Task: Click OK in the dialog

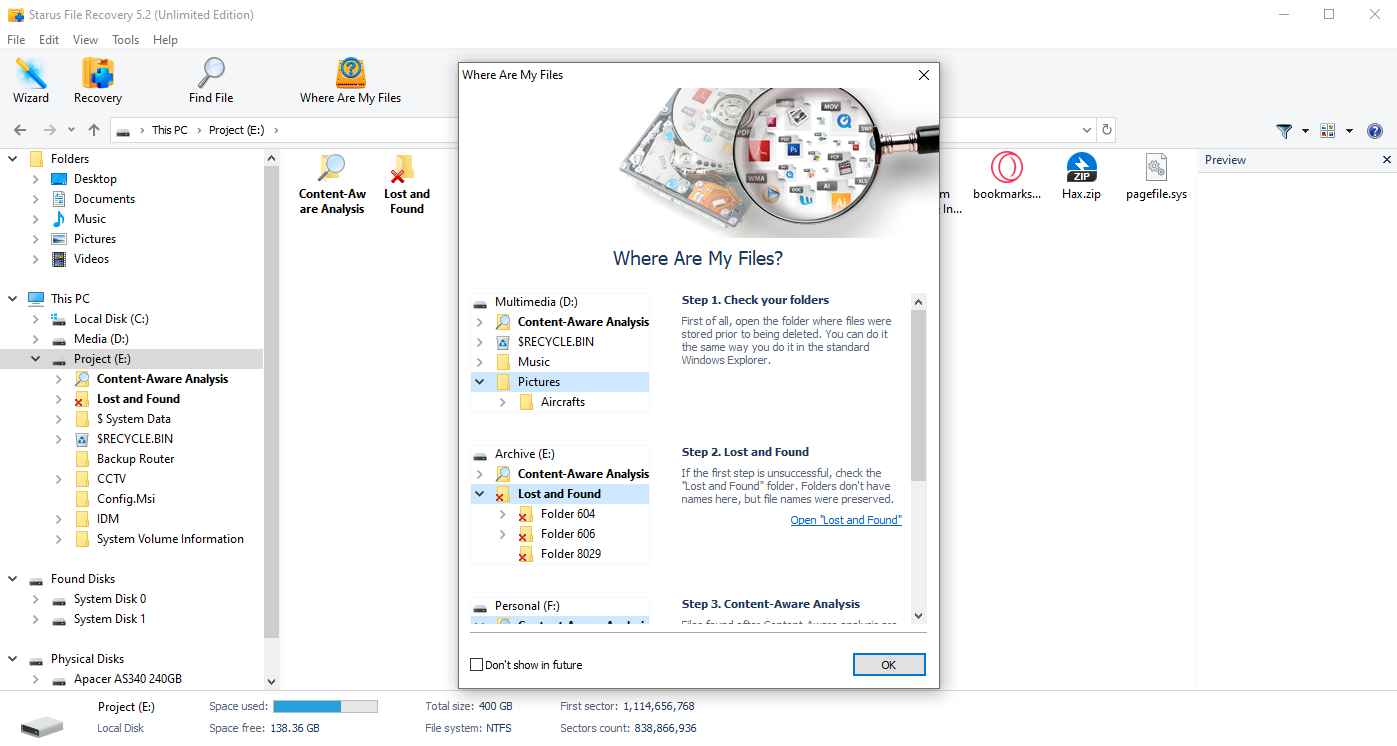Action: 889,665
